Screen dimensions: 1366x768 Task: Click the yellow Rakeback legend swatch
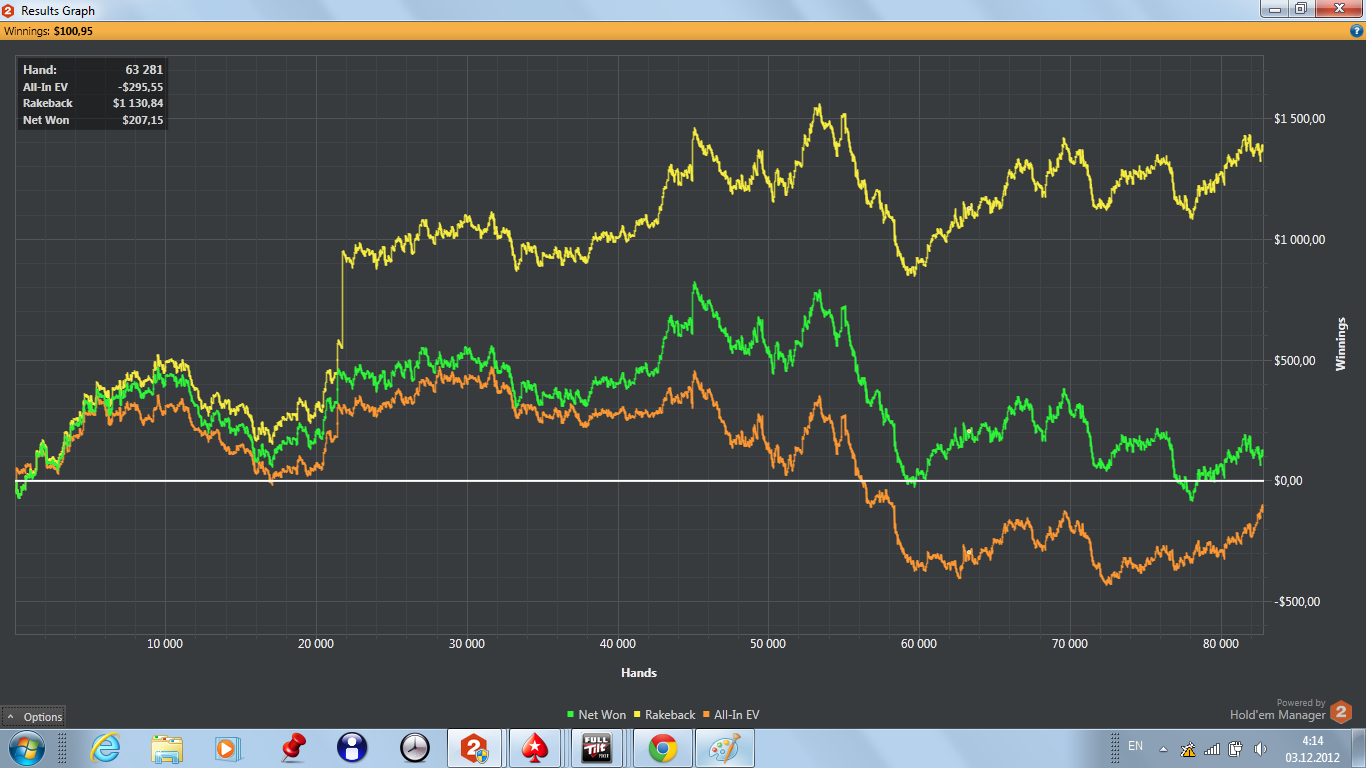point(638,715)
